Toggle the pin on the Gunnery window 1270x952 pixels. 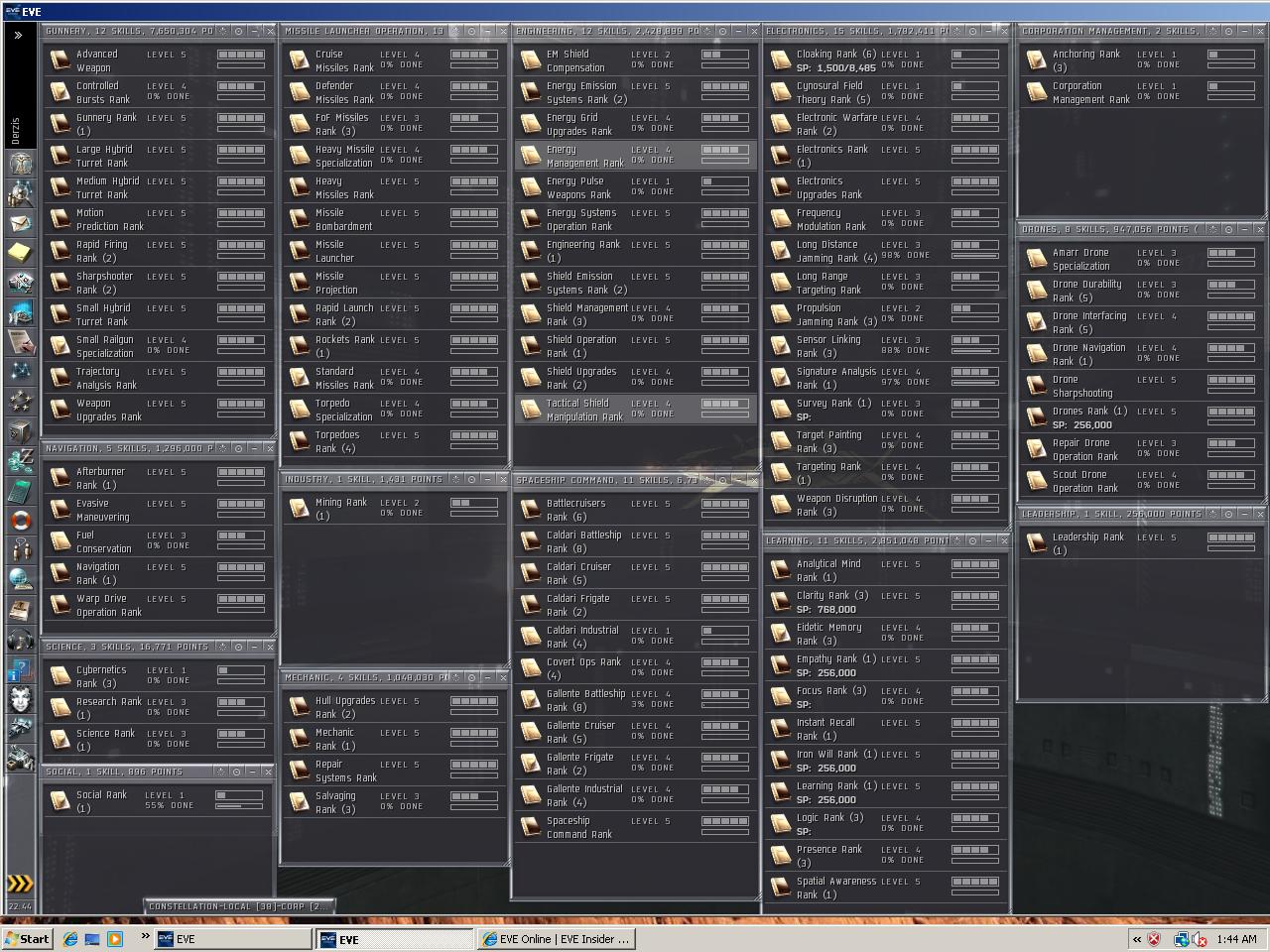(222, 32)
